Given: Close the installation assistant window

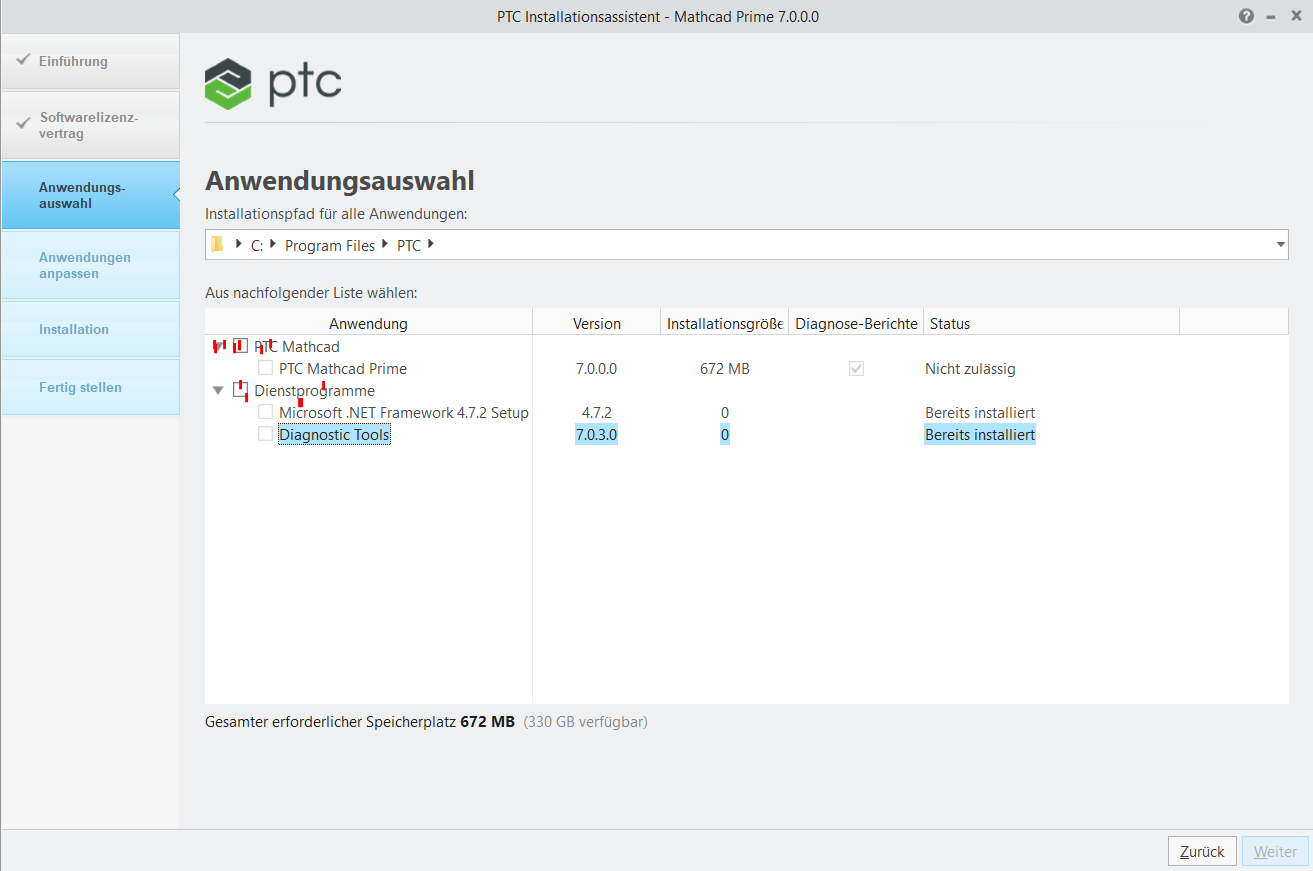Looking at the screenshot, I should 1296,17.
